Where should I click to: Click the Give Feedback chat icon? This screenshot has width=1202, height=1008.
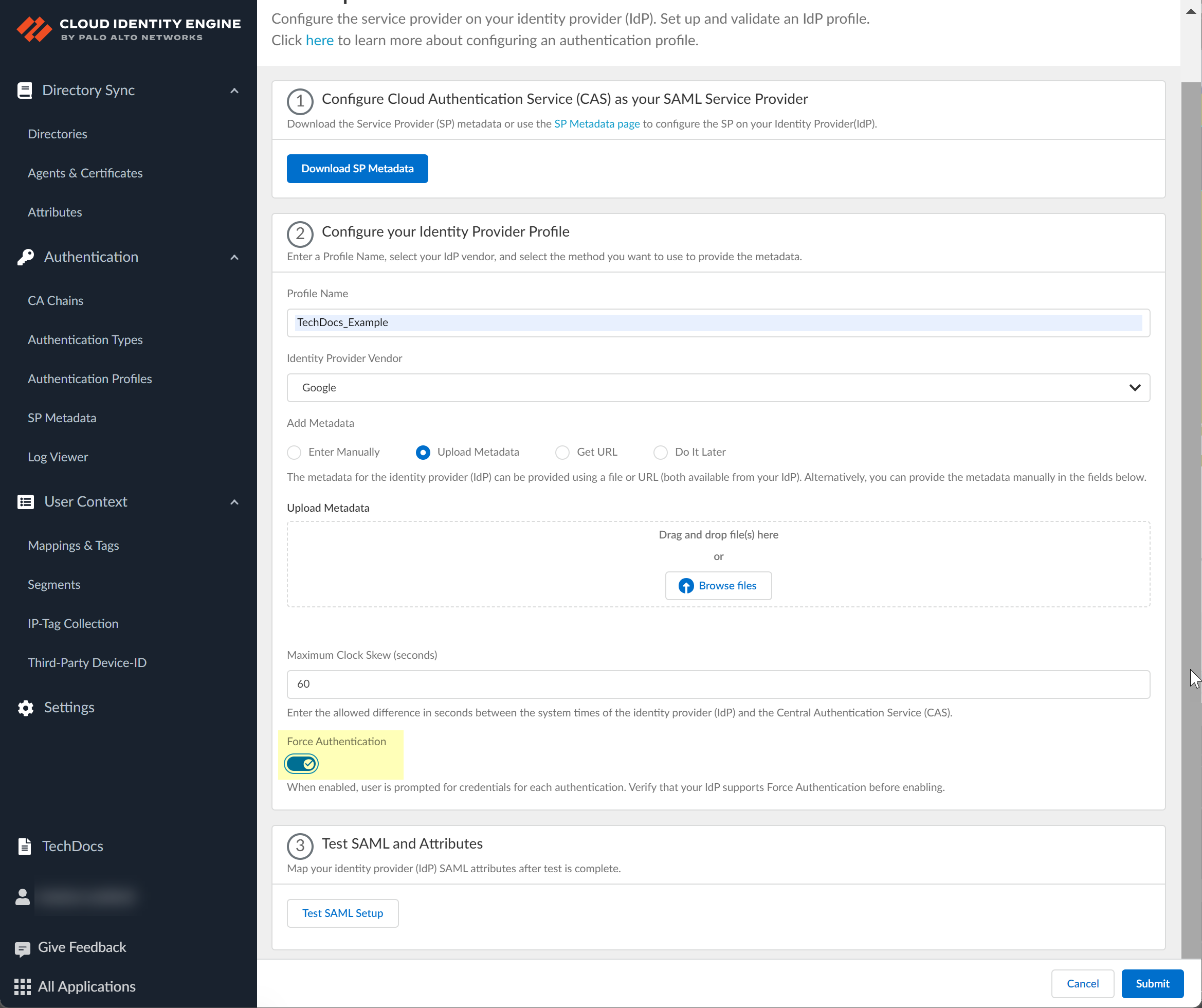point(22,949)
